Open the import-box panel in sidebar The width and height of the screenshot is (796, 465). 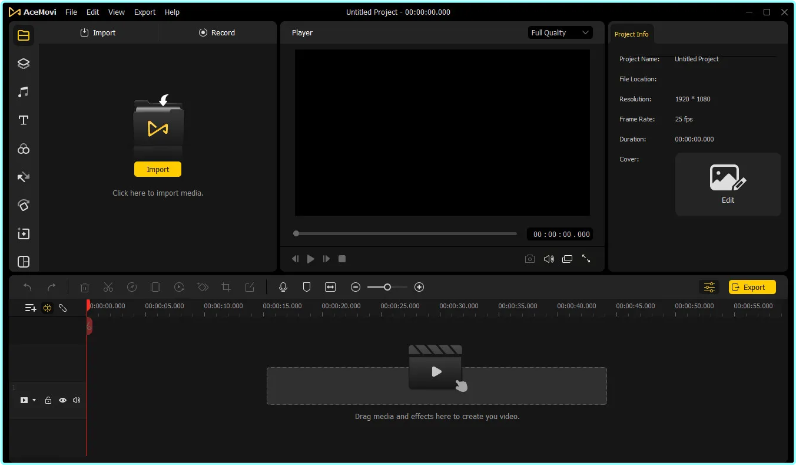tap(23, 234)
